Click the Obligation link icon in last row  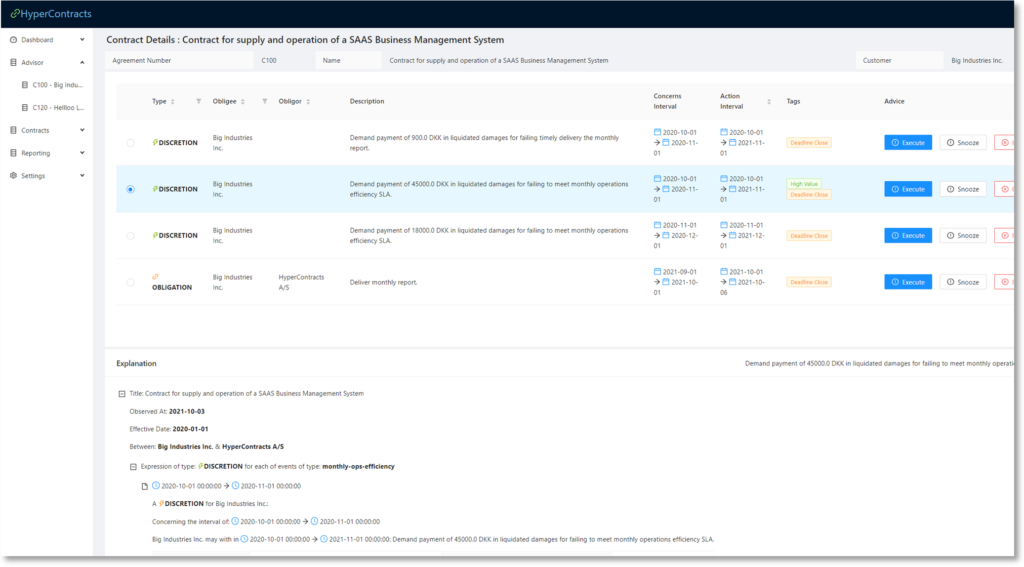[x=155, y=277]
